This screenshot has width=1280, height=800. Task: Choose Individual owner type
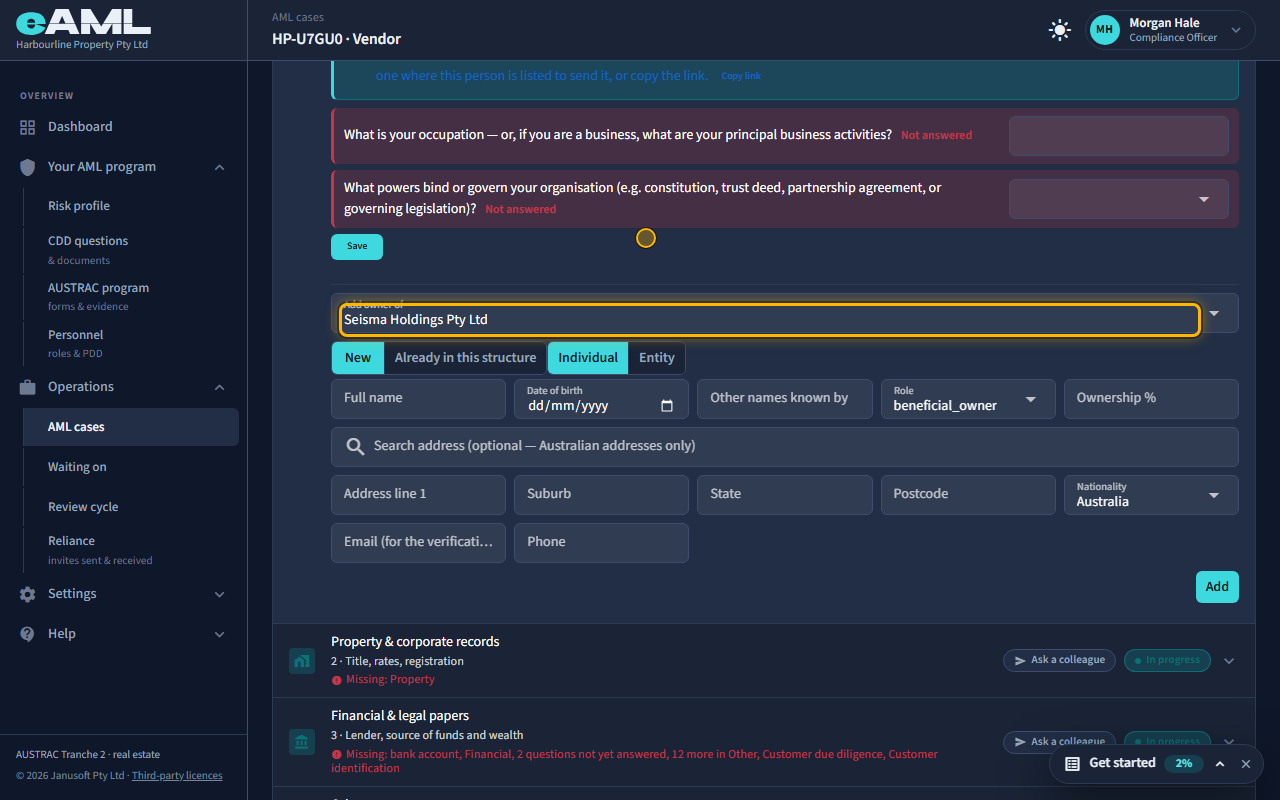(588, 358)
